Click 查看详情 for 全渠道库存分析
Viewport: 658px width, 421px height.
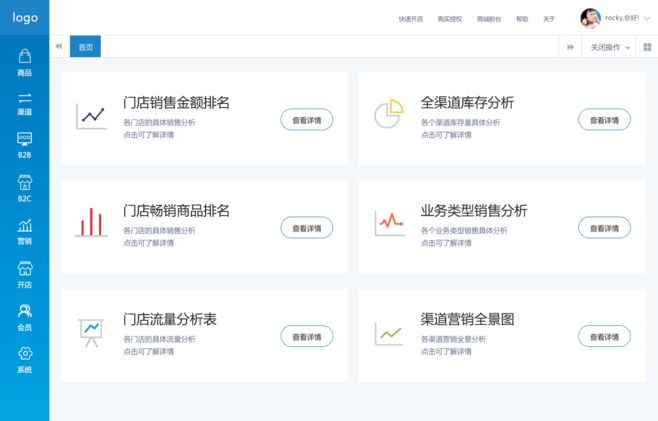pos(604,120)
